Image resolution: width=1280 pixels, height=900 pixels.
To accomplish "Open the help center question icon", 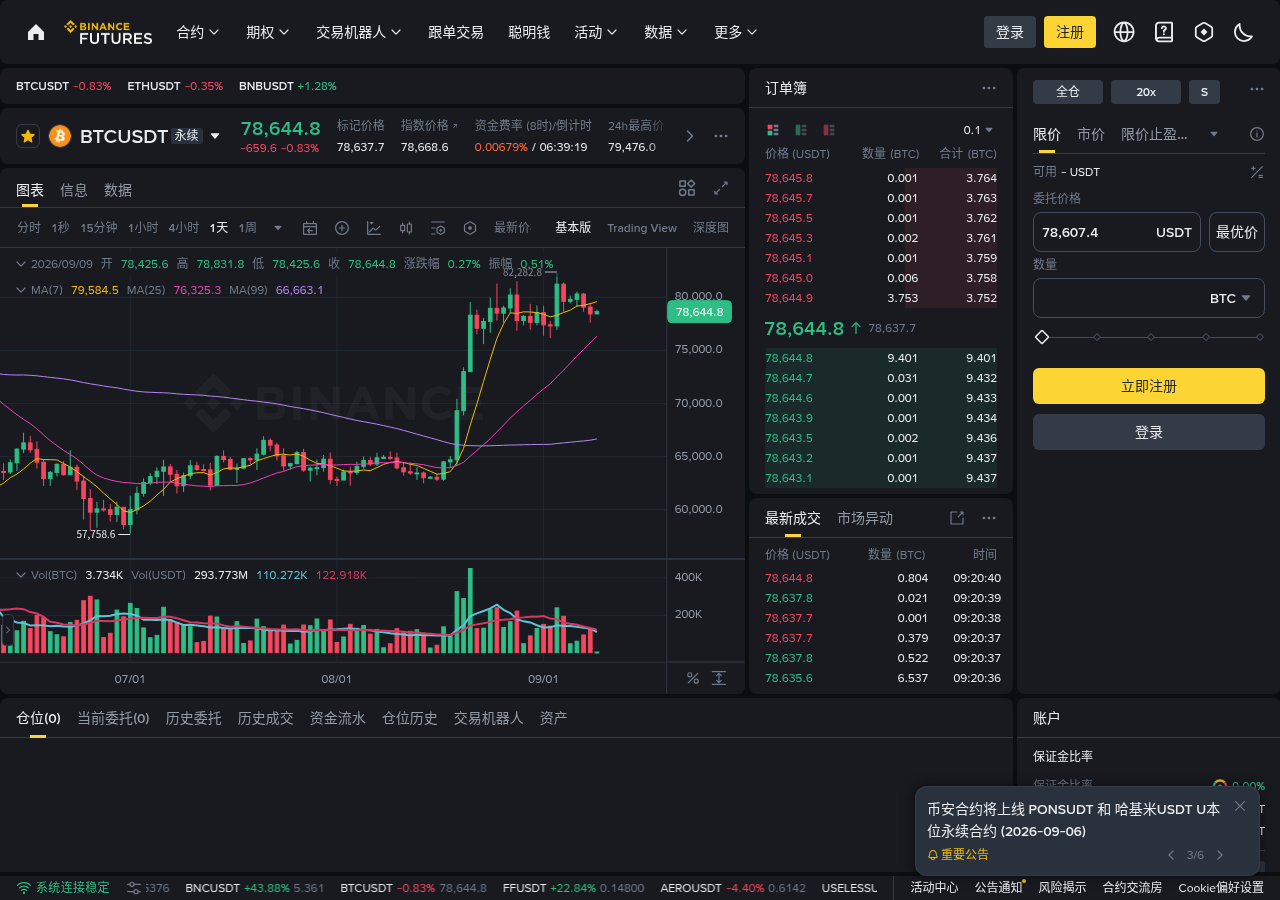I will 1164,32.
